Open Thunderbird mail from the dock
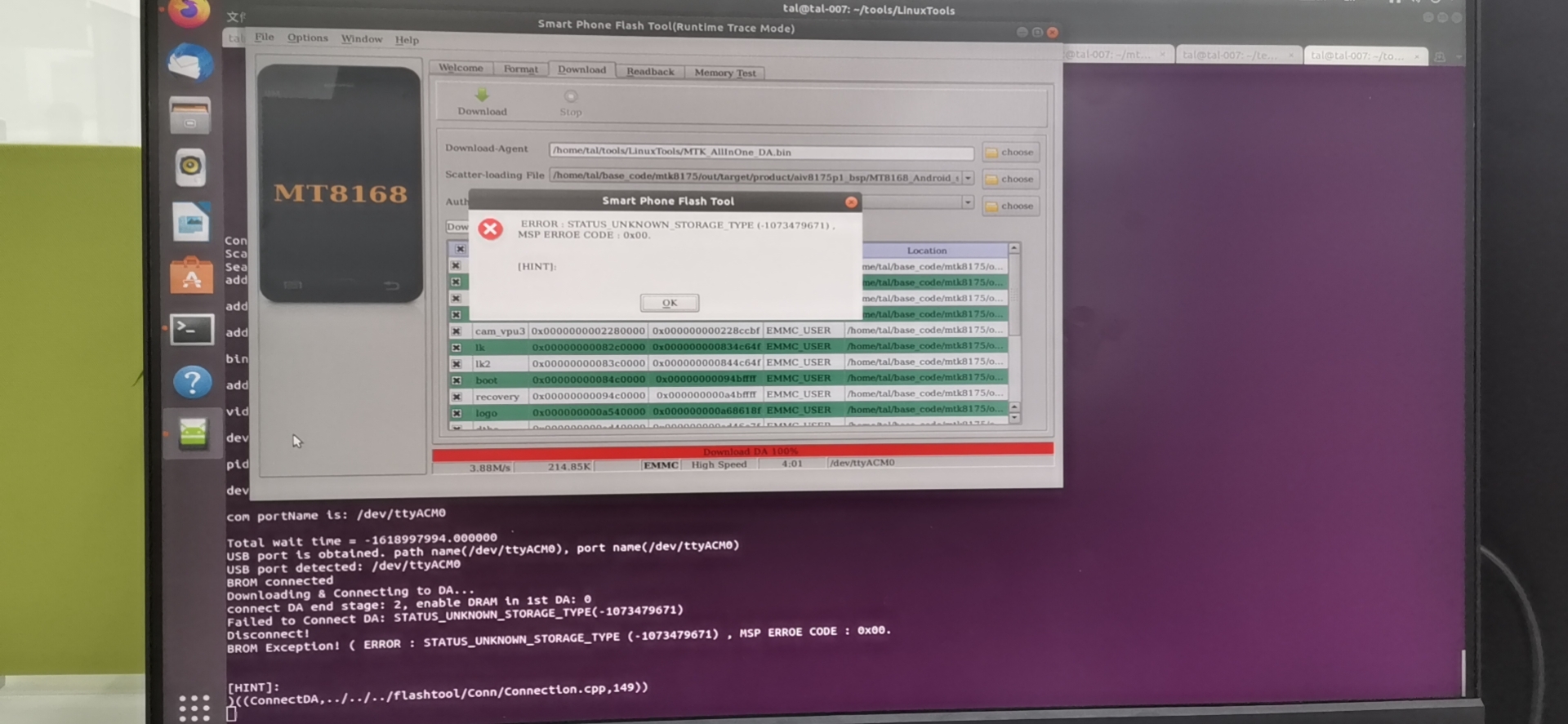The height and width of the screenshot is (724, 1568). point(189,63)
